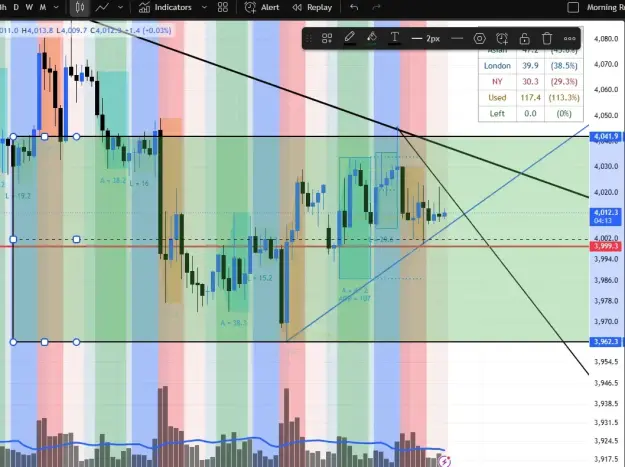The width and height of the screenshot is (625, 467).
Task: Create a new Alert
Action: (261, 7)
